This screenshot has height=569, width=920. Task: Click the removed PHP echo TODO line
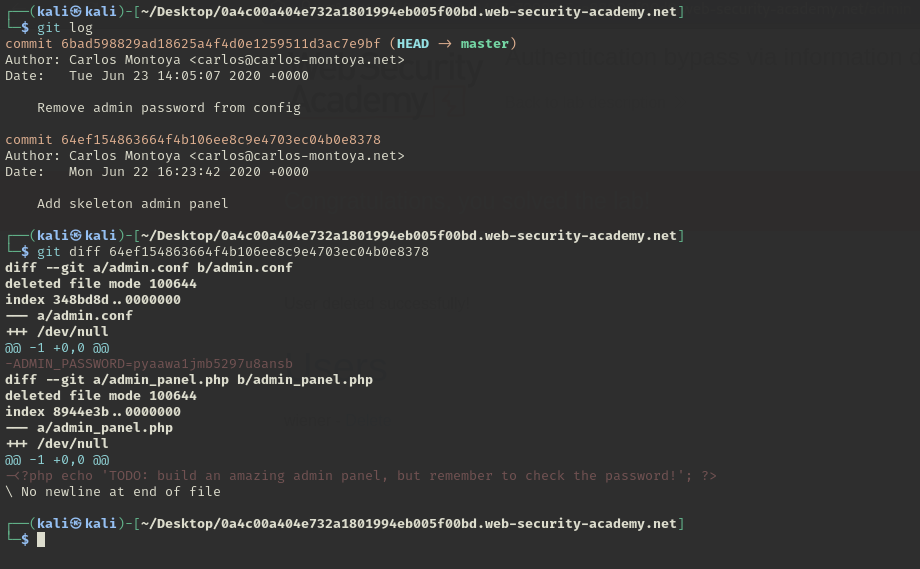(362, 476)
